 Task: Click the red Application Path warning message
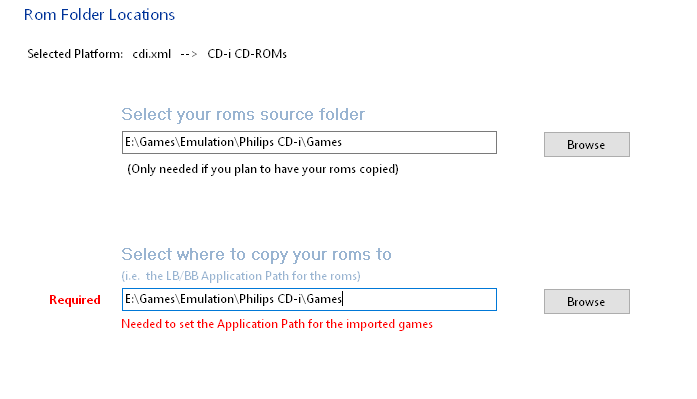tap(277, 324)
